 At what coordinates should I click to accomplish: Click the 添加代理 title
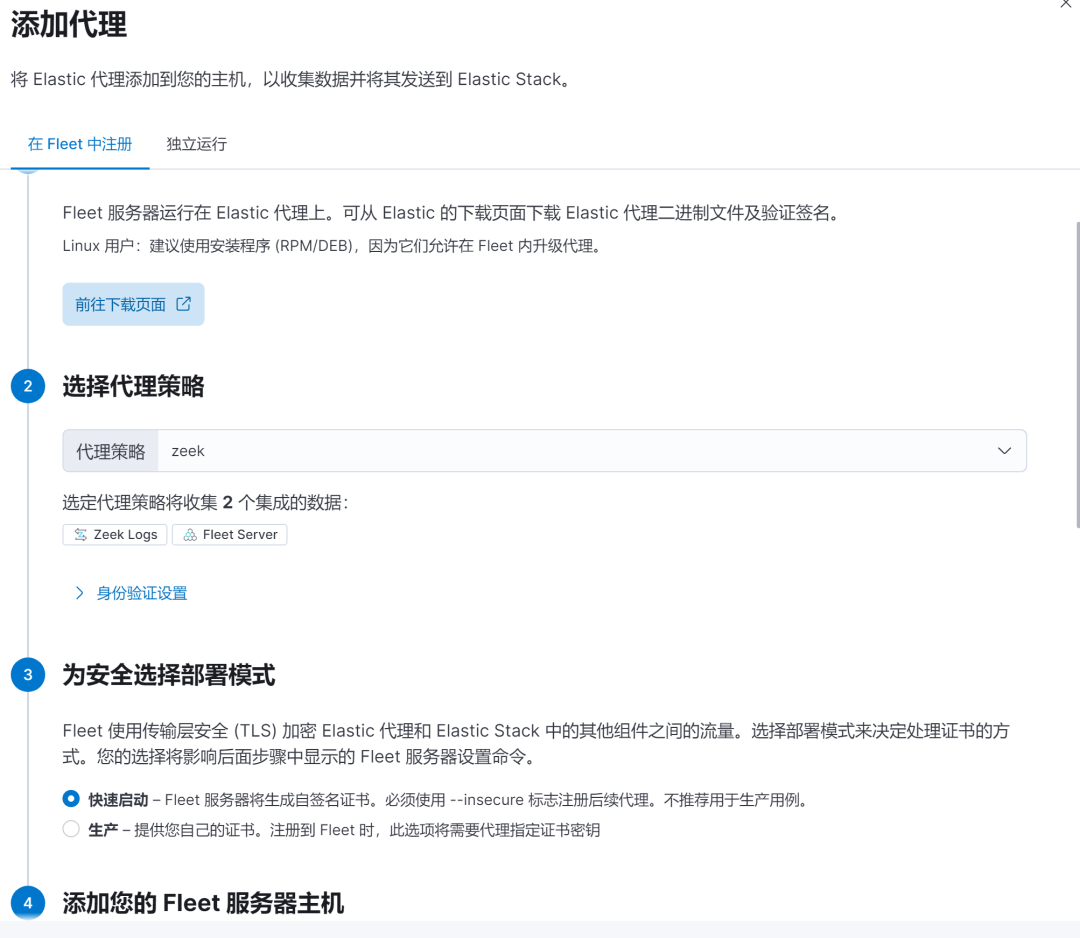69,25
